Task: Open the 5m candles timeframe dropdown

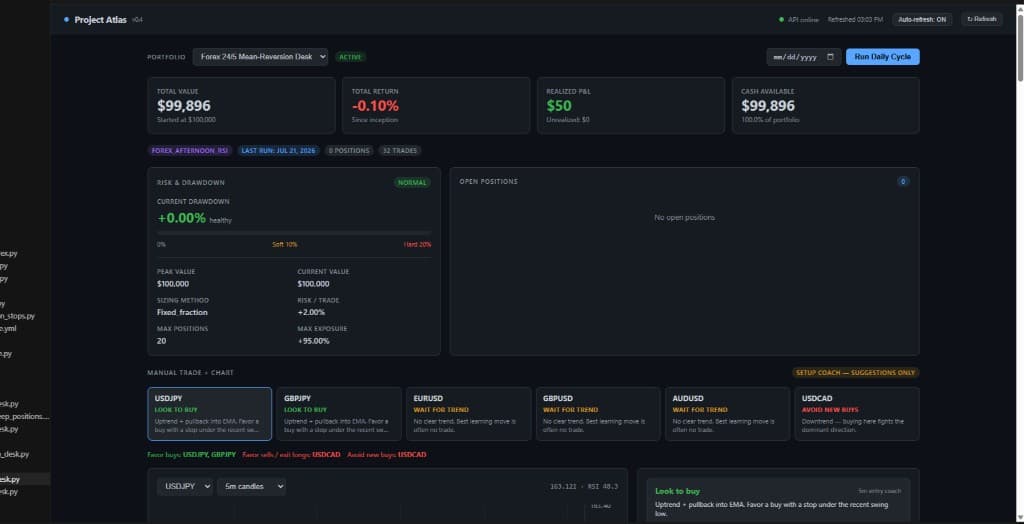Action: 251,486
